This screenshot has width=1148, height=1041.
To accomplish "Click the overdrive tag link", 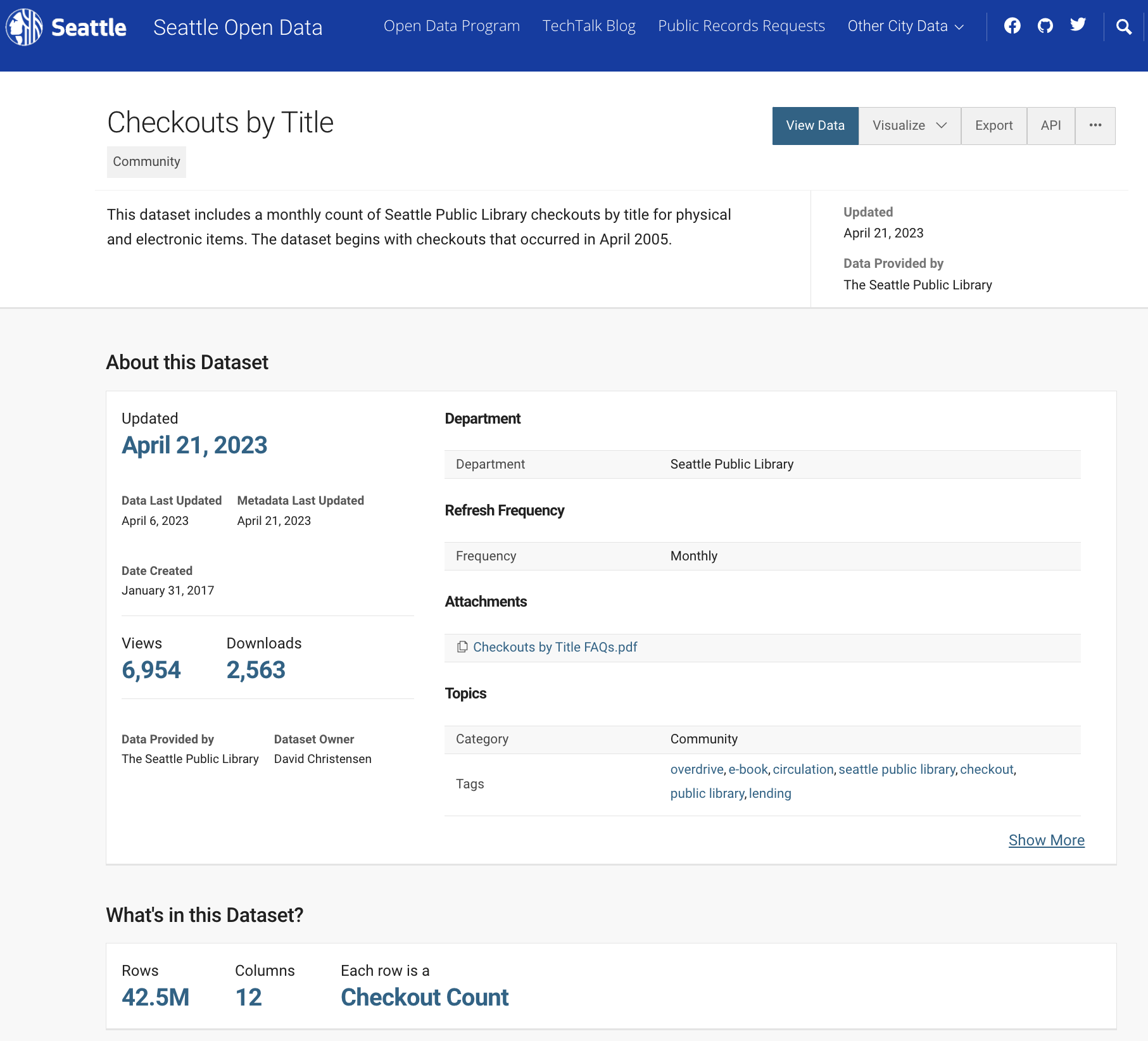I will (696, 769).
